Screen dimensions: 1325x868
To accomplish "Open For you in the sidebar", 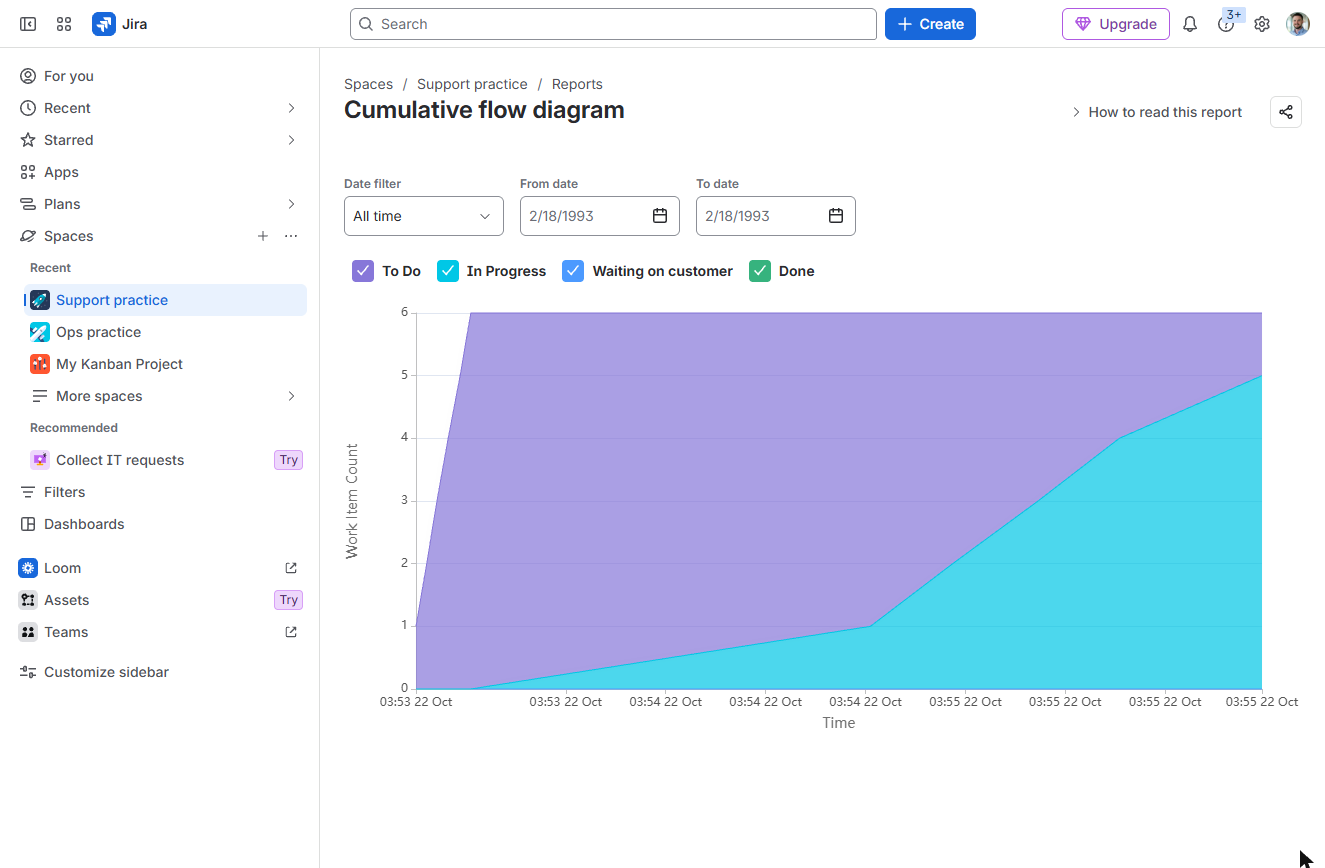I will [162, 76].
